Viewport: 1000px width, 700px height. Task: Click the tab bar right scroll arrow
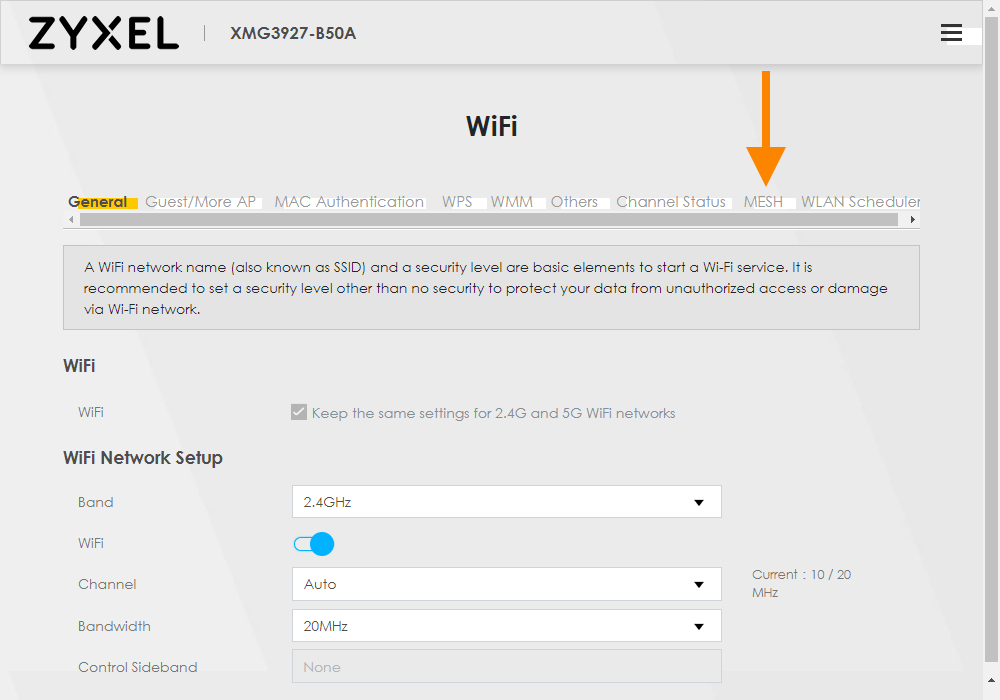[x=913, y=220]
